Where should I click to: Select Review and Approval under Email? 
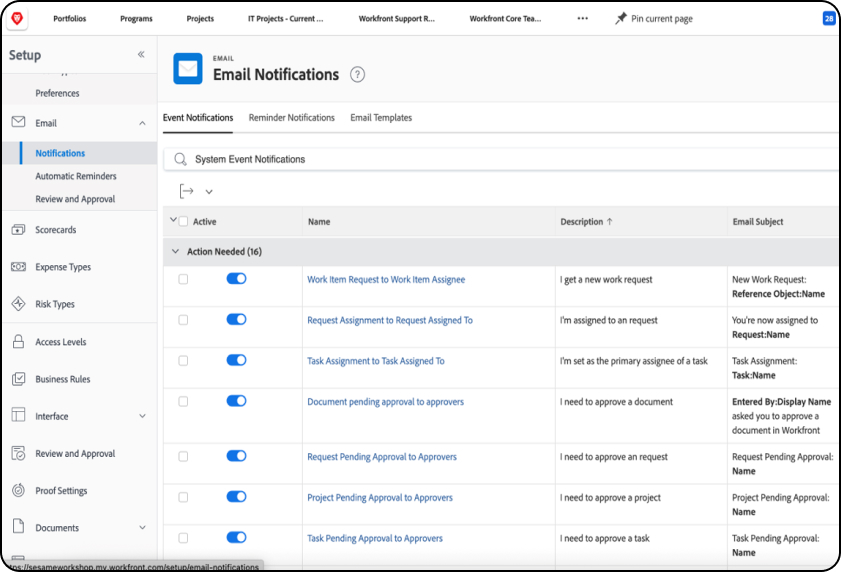[x=75, y=199]
